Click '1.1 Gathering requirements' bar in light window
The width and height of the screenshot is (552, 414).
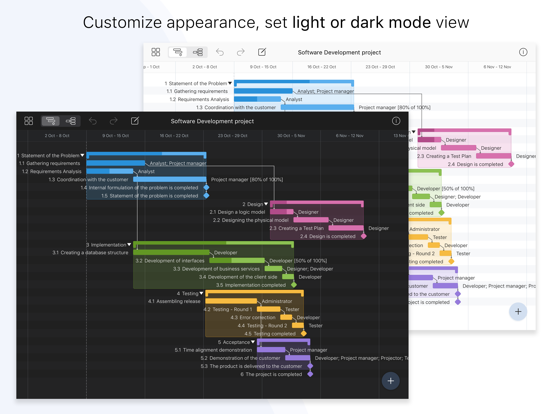(263, 91)
